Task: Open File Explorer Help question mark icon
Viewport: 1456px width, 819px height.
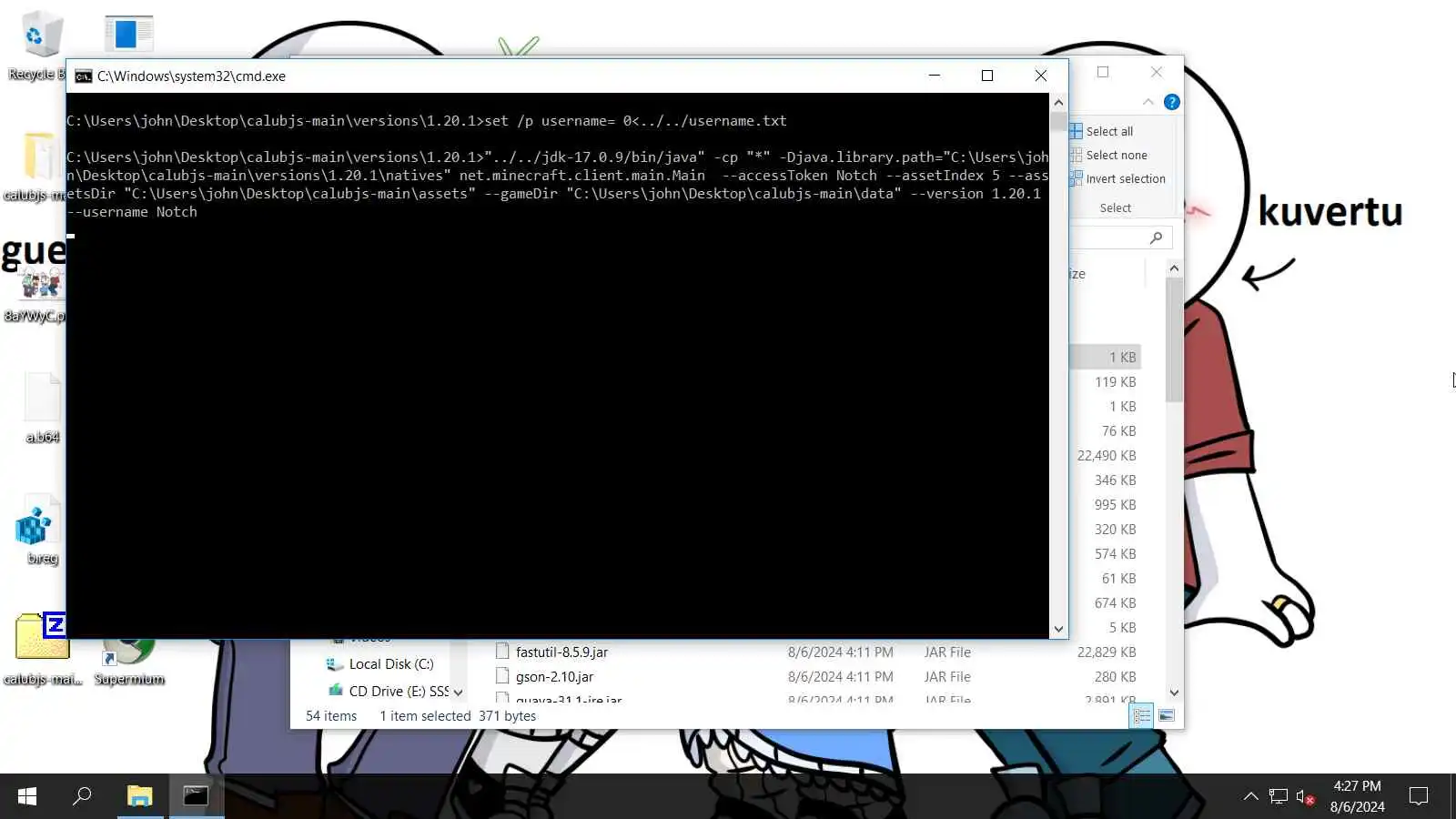Action: [1172, 102]
